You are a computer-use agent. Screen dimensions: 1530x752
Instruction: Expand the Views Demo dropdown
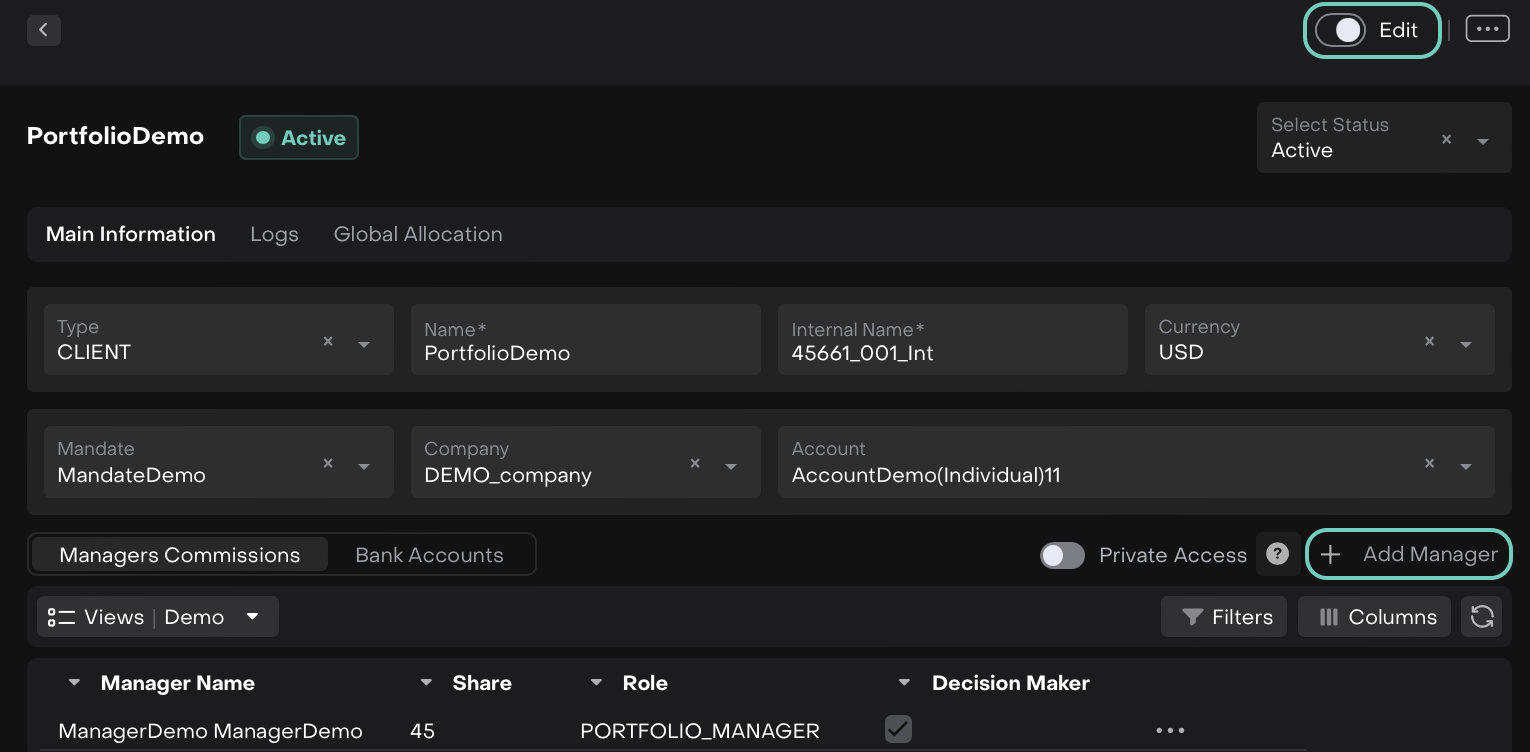[252, 617]
